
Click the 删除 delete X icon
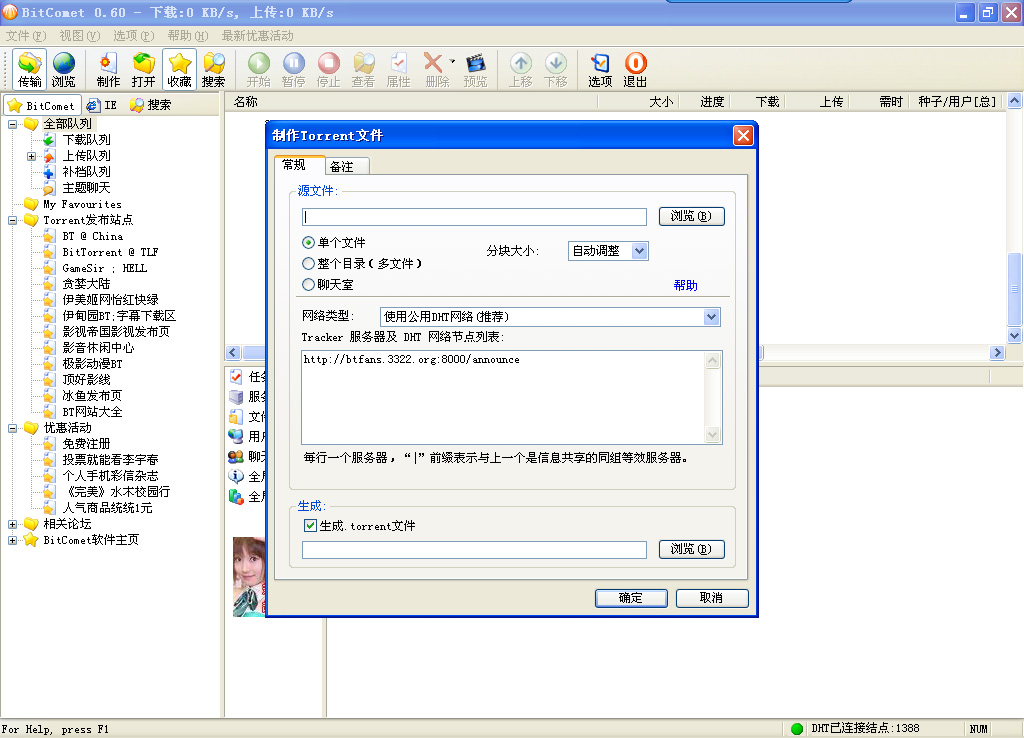[434, 69]
